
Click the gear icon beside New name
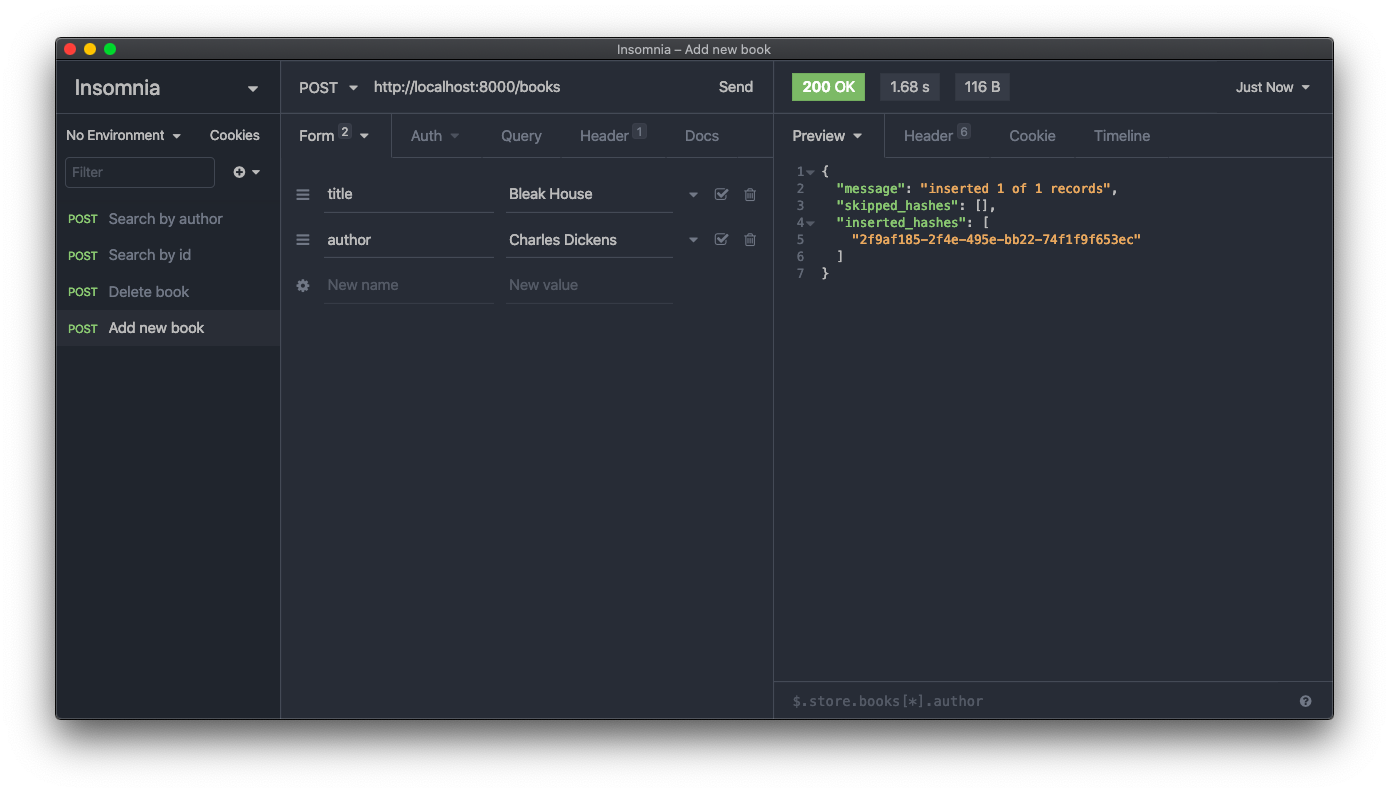click(303, 286)
